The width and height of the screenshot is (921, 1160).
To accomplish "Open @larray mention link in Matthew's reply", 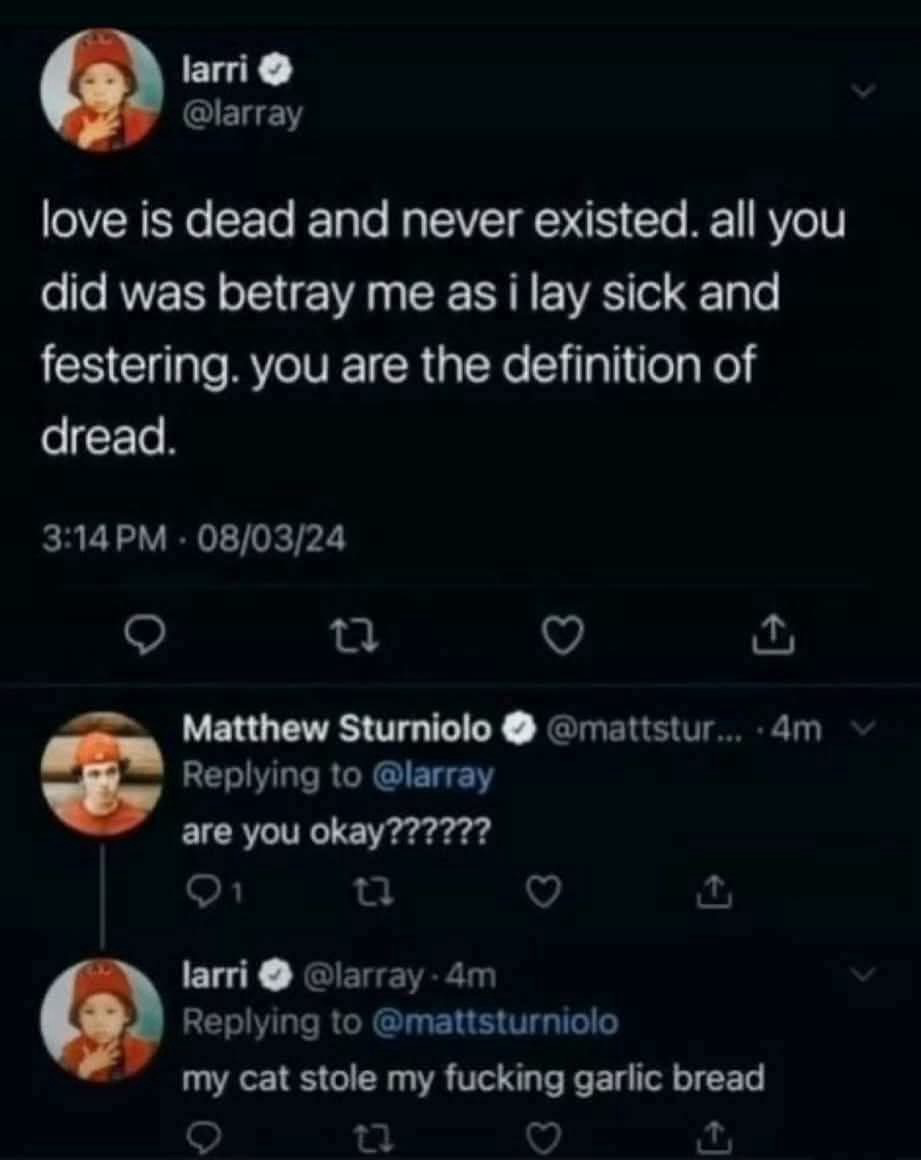I will click(x=434, y=776).
